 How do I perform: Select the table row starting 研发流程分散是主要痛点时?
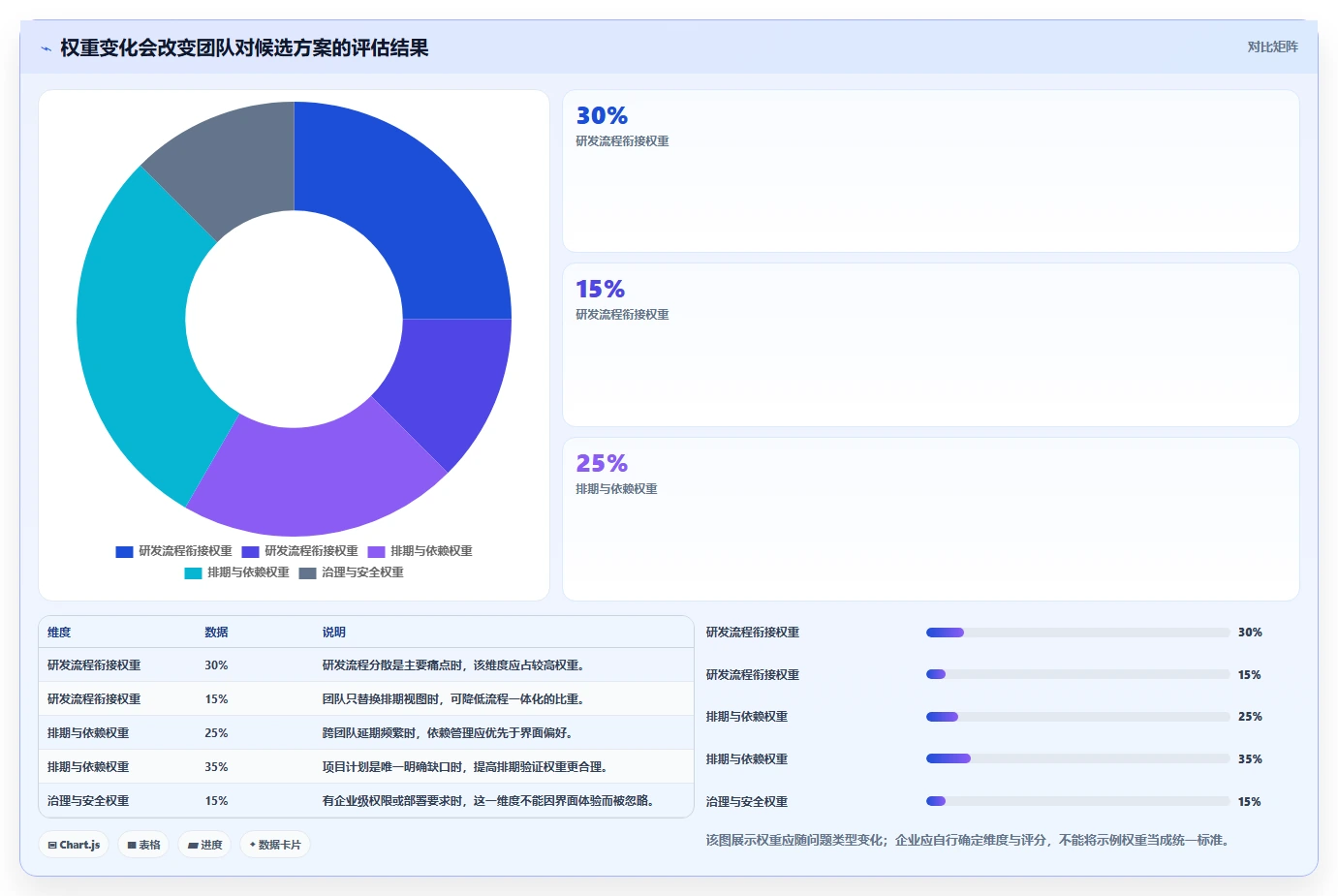(x=366, y=664)
